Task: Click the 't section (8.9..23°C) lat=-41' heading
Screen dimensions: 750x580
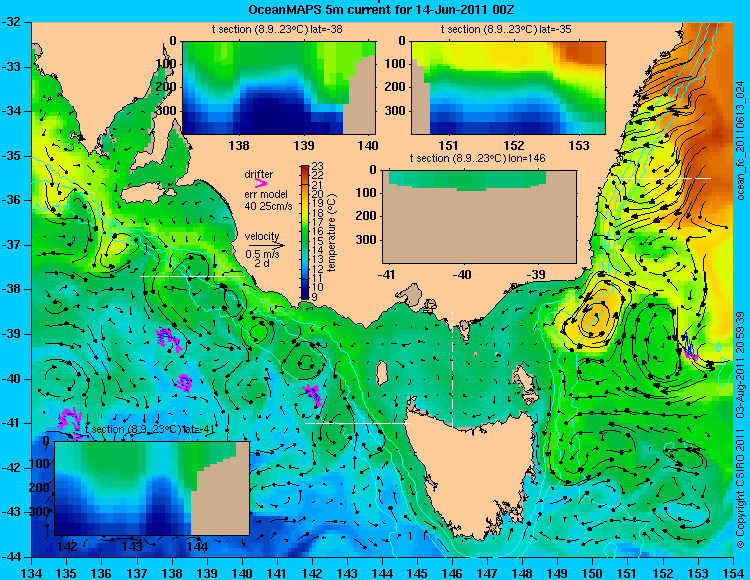Action: [x=150, y=429]
